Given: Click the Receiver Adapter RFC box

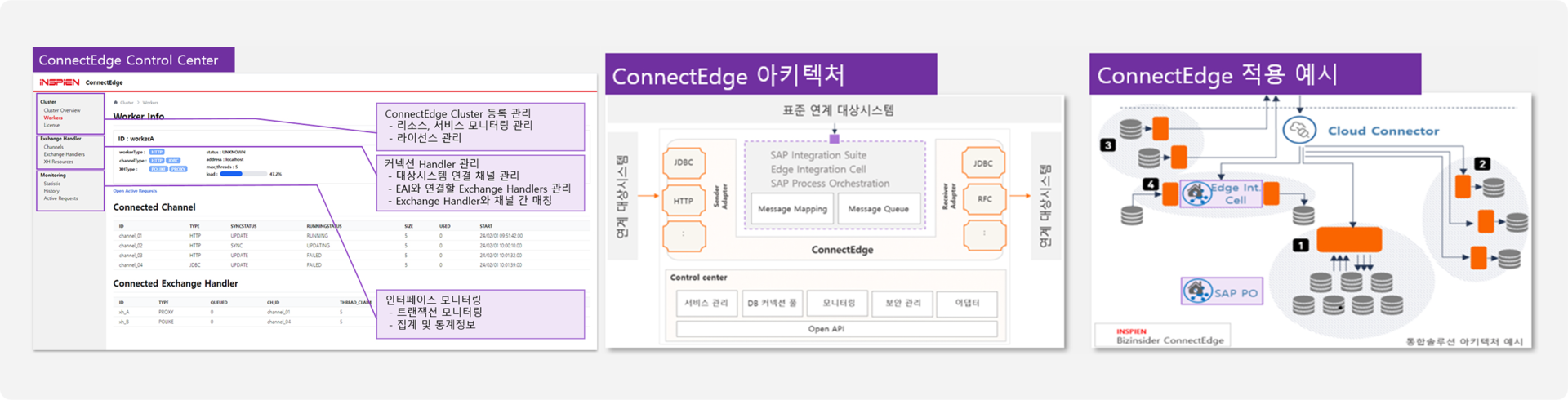Looking at the screenshot, I should point(984,199).
